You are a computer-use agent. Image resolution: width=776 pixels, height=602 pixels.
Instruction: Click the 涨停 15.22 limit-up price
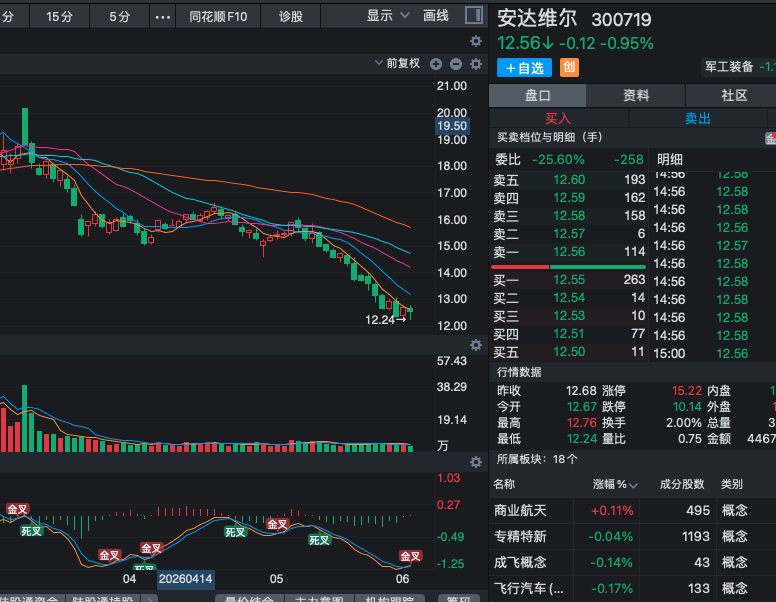tap(686, 391)
